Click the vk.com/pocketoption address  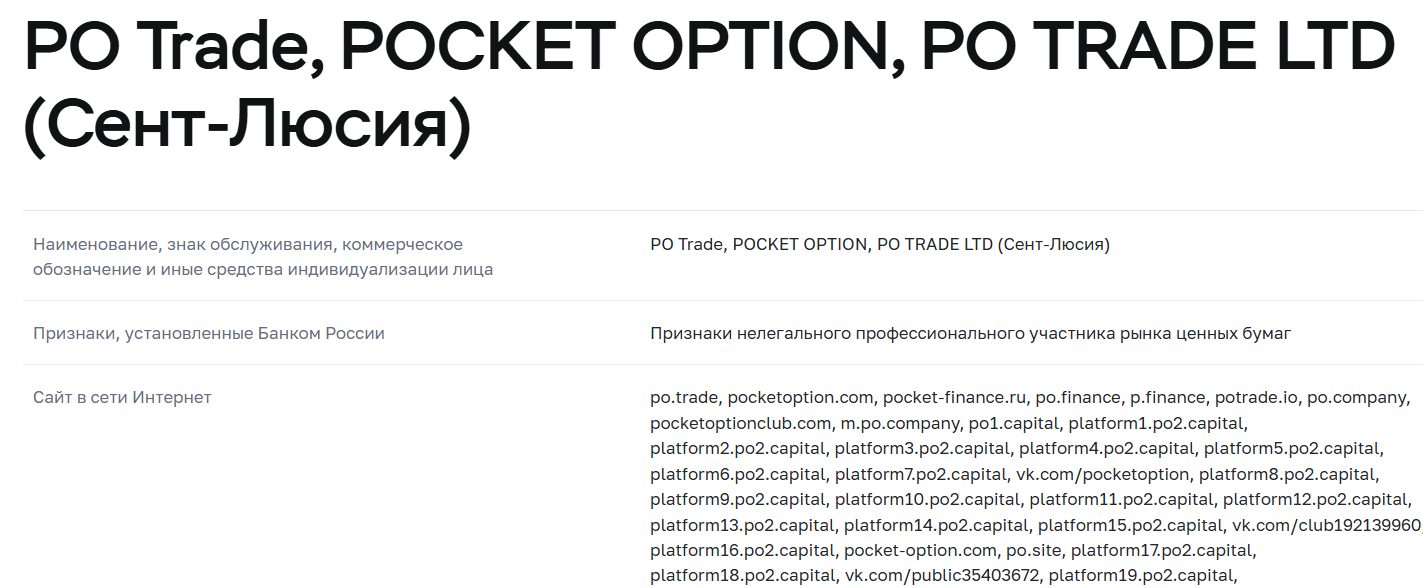coord(1102,474)
